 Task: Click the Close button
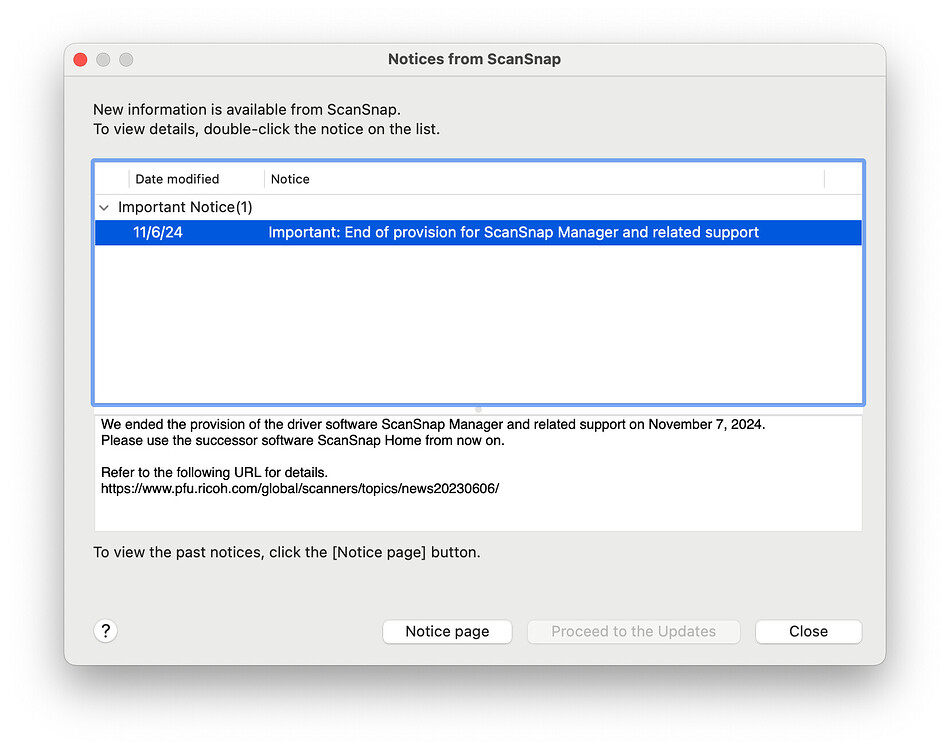coord(808,631)
